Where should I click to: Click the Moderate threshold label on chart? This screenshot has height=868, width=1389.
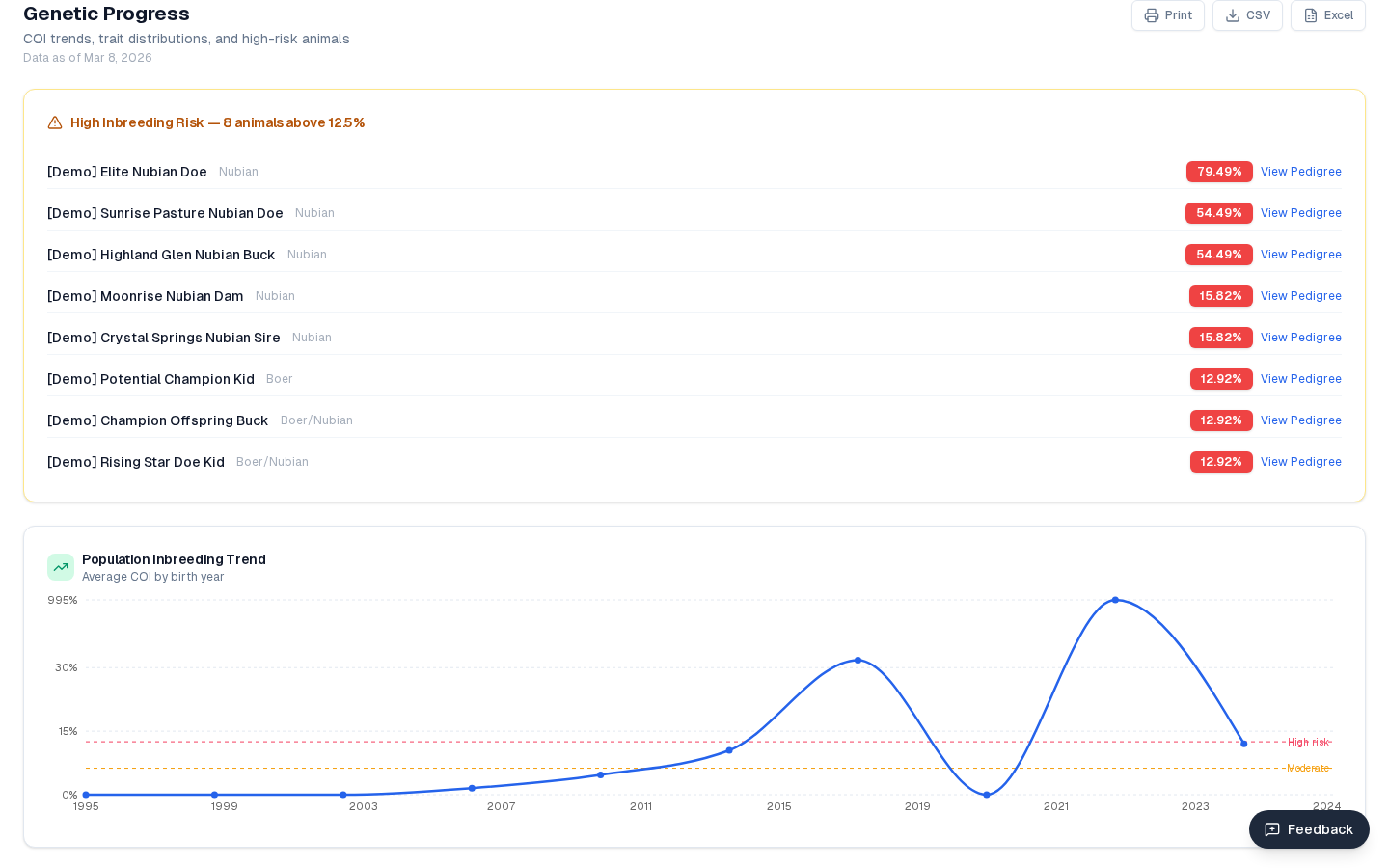click(1308, 768)
